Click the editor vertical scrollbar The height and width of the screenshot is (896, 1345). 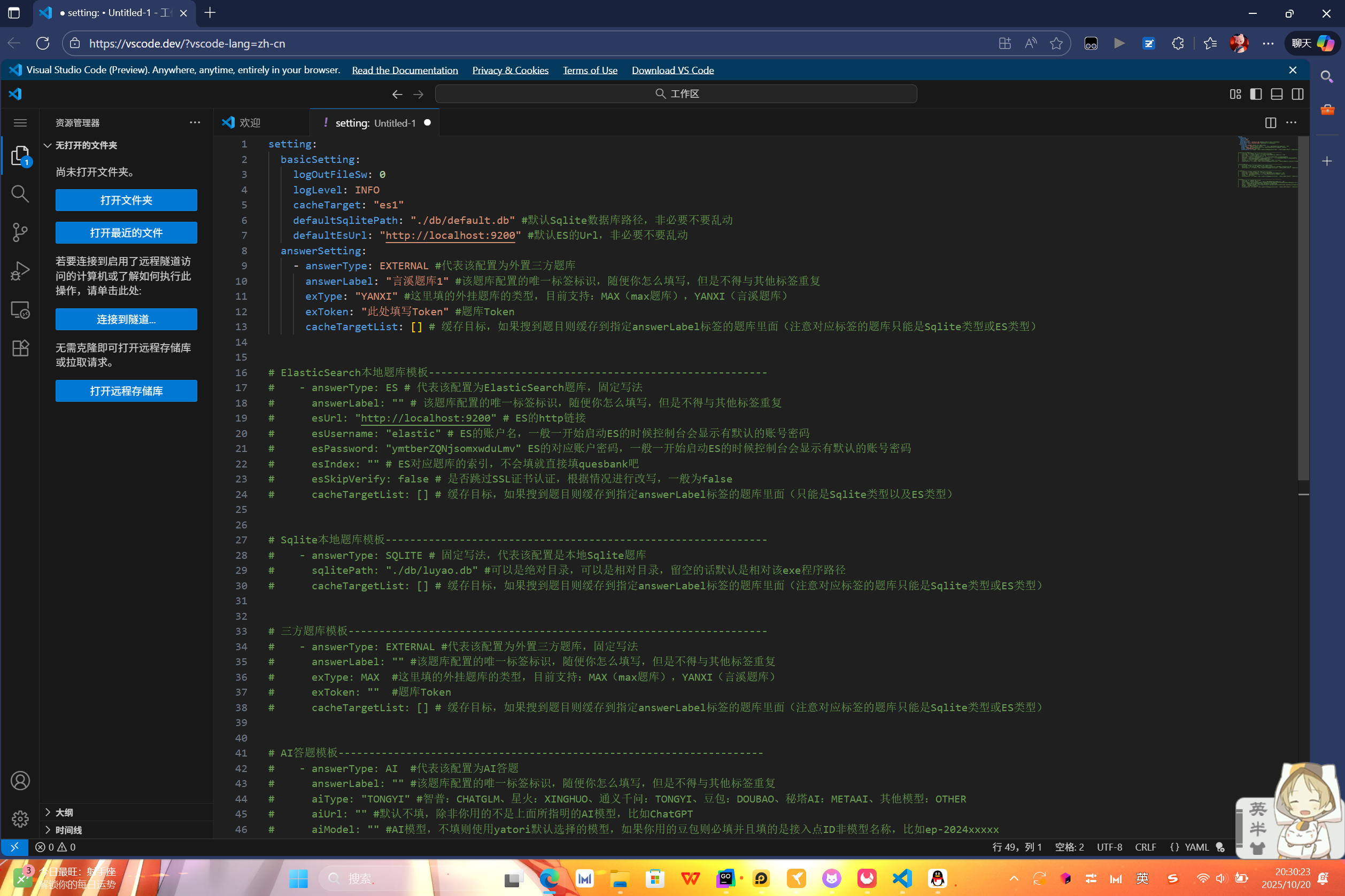click(1303, 309)
